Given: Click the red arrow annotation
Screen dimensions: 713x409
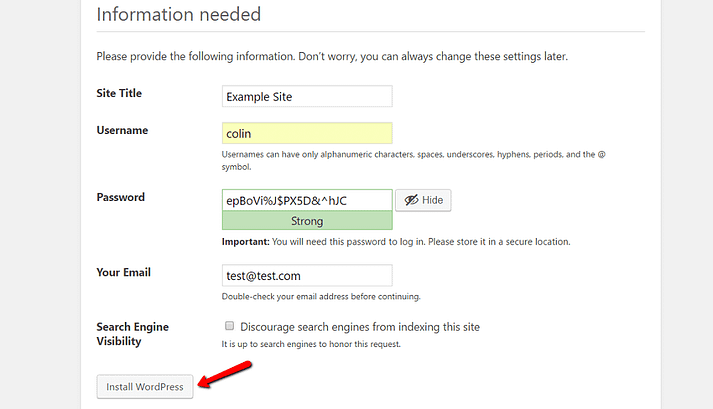Looking at the screenshot, I should tap(225, 374).
